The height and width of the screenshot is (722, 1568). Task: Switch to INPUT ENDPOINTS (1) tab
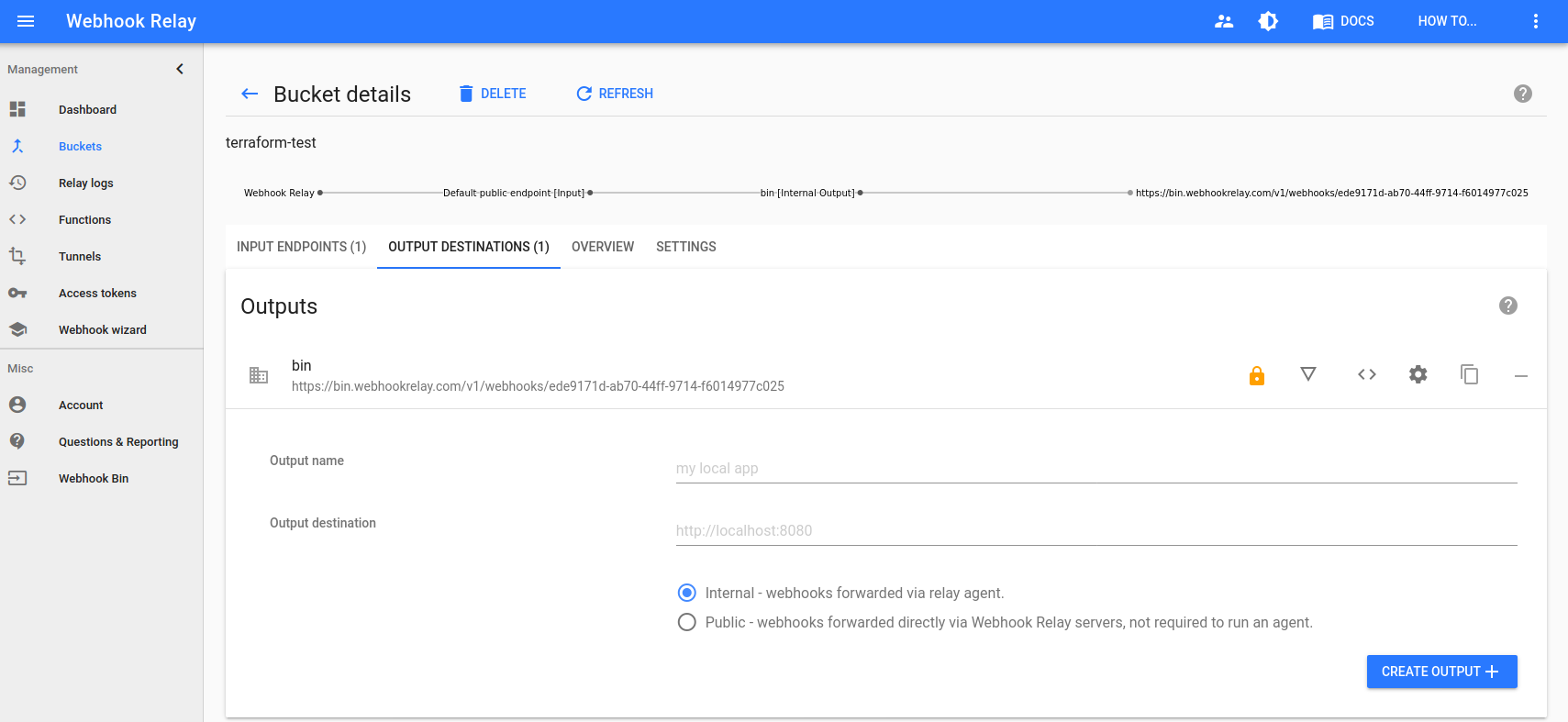[301, 247]
